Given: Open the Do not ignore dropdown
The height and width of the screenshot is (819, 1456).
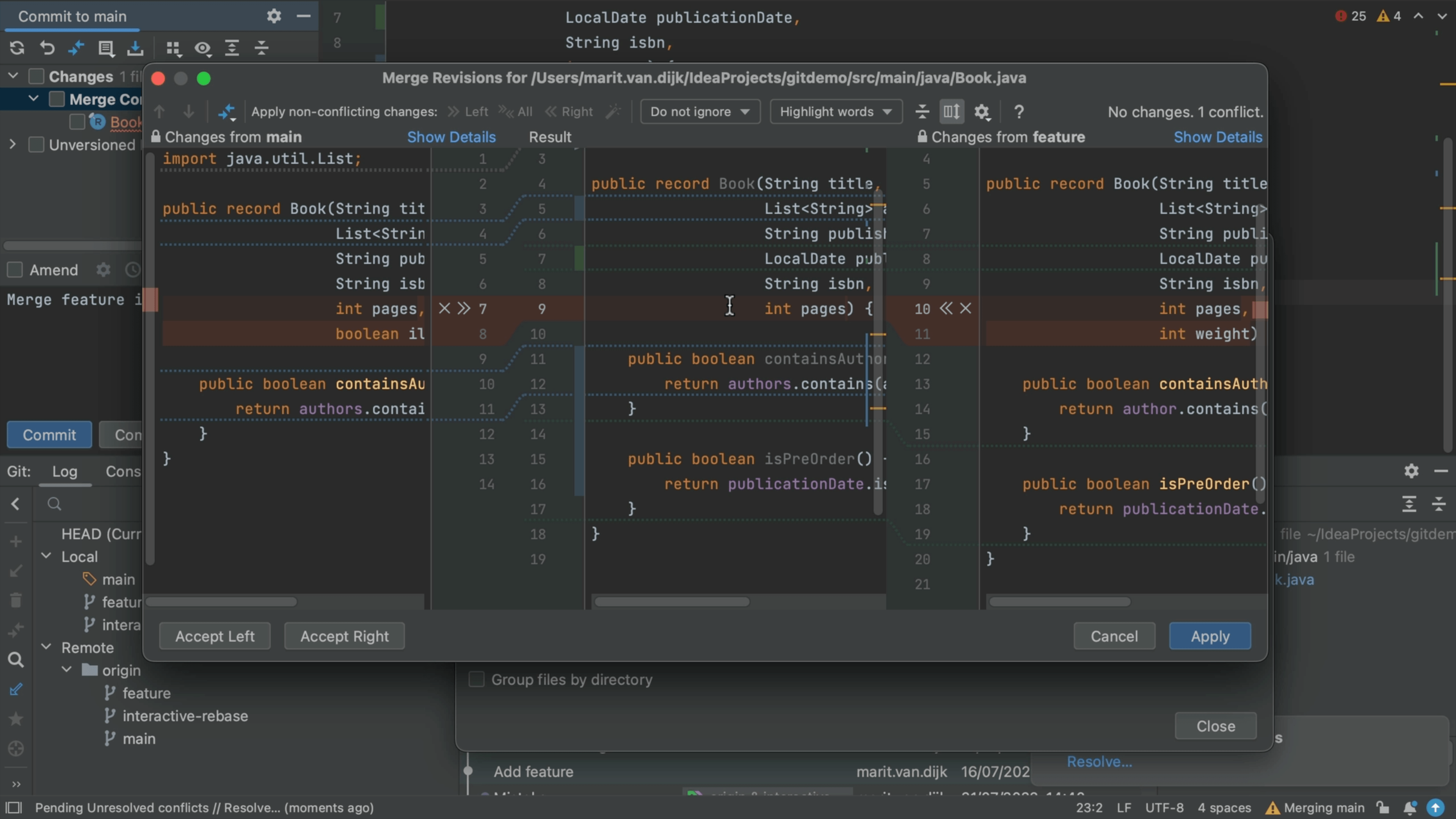Looking at the screenshot, I should (699, 111).
